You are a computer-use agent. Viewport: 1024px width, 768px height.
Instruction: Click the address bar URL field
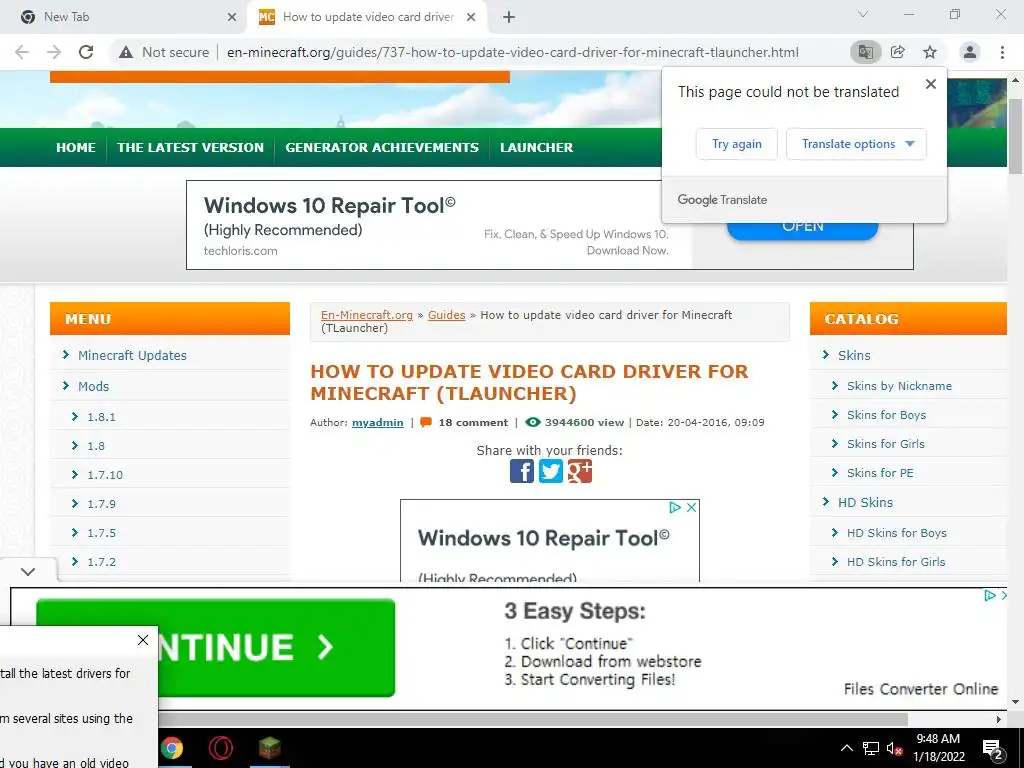pyautogui.click(x=513, y=52)
